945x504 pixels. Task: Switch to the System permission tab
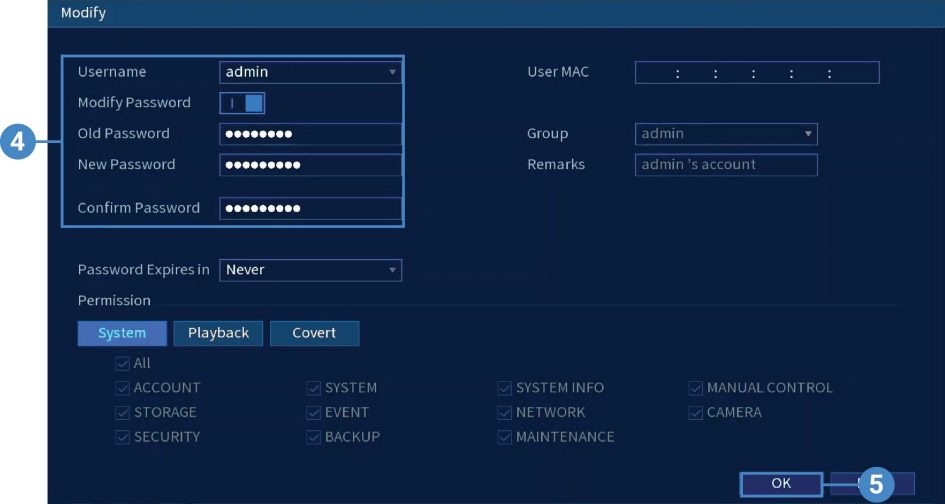(122, 333)
